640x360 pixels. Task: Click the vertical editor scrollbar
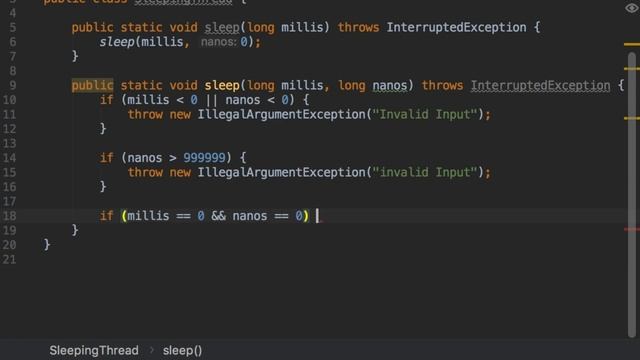(x=632, y=195)
